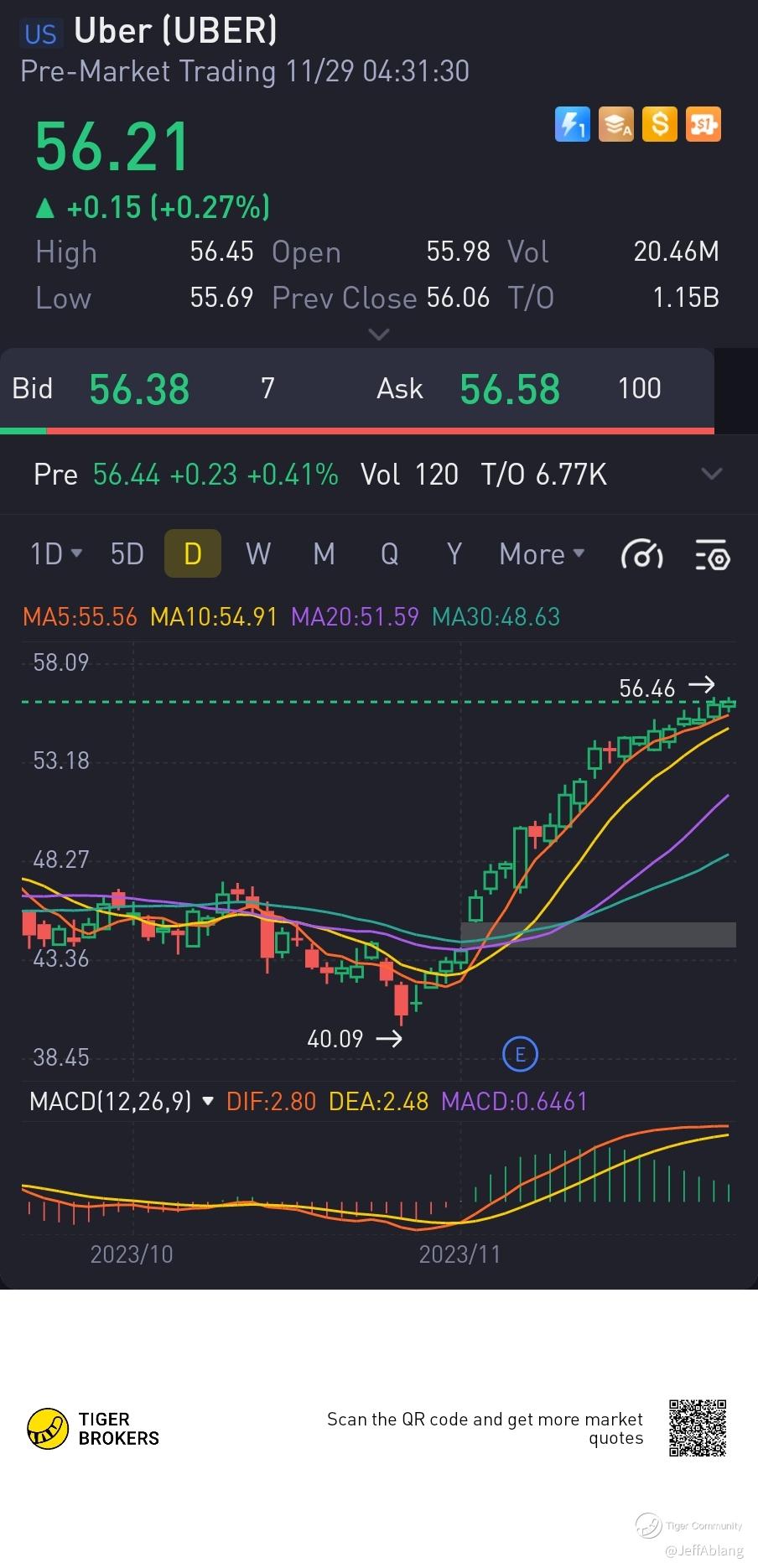Image resolution: width=758 pixels, height=1568 pixels.
Task: Switch to the W weekly tab
Action: click(x=258, y=554)
